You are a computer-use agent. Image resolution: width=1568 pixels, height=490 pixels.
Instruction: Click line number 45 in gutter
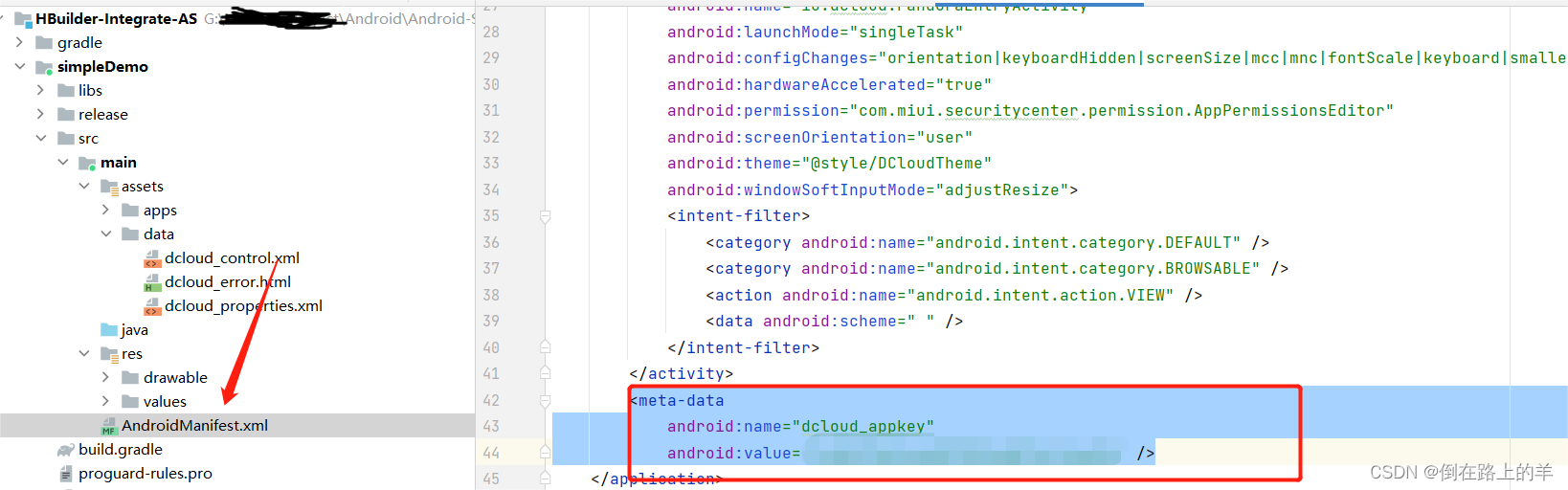491,479
